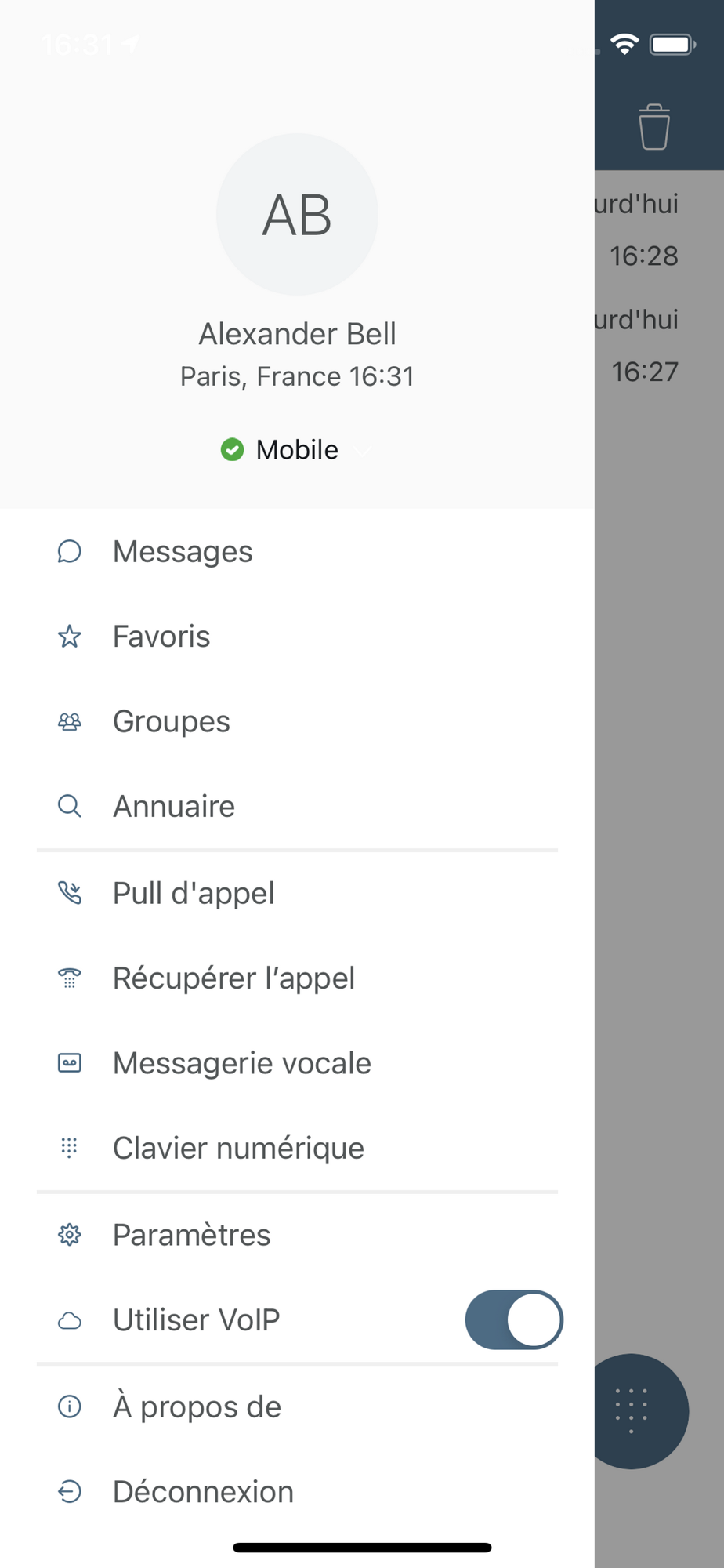724x1568 pixels.
Task: Expand the Mobile status dropdown
Action: coord(361,450)
